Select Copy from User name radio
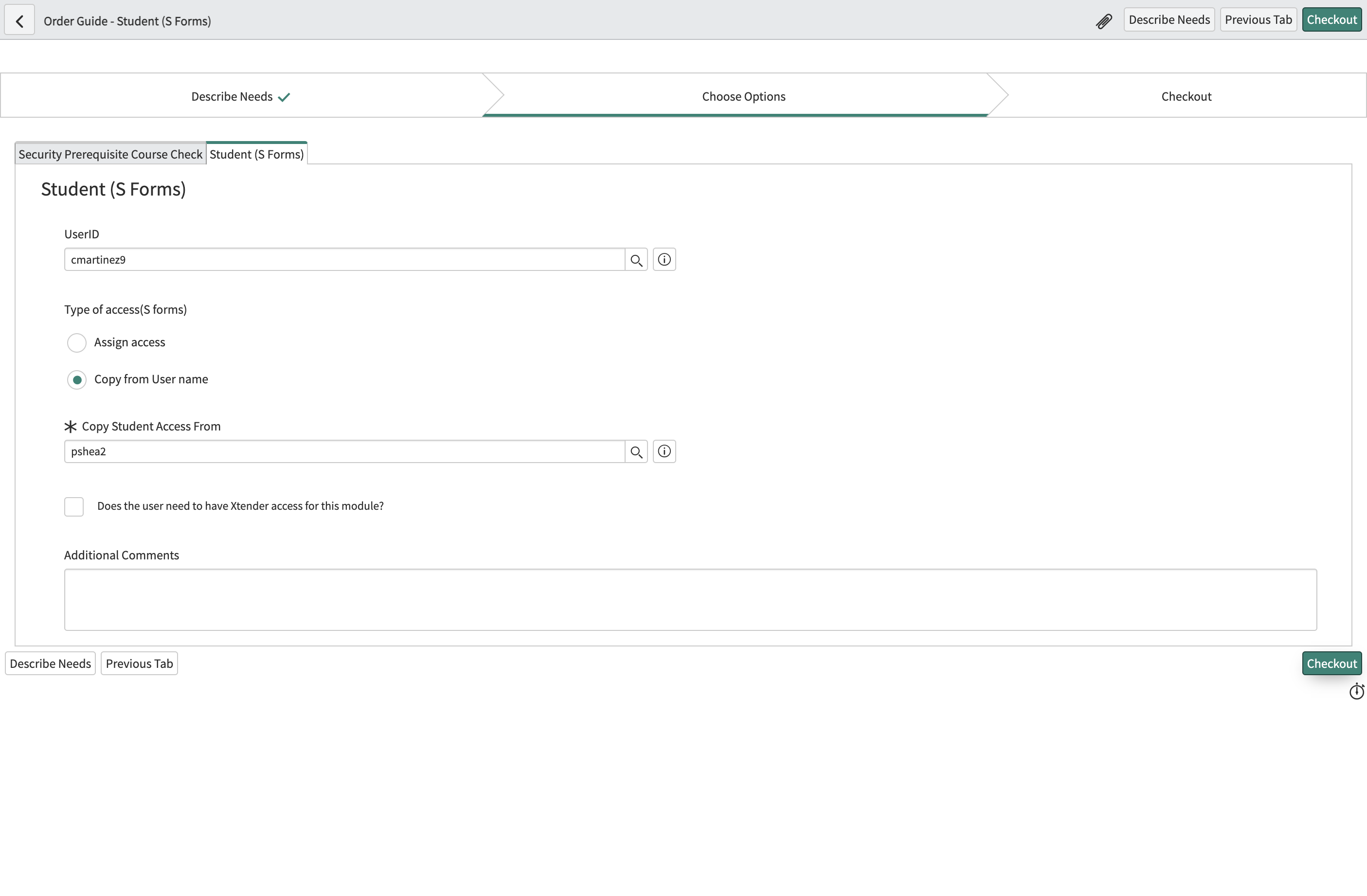The width and height of the screenshot is (1367, 896). [77, 379]
